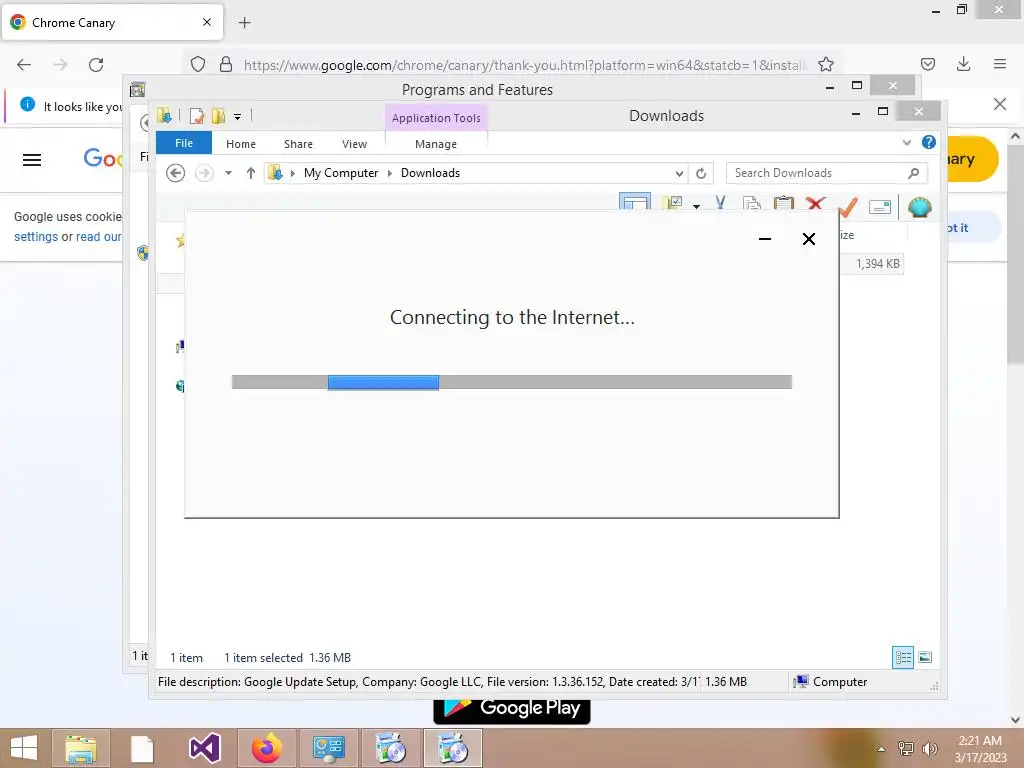Click the Google Play badge

tap(511, 710)
